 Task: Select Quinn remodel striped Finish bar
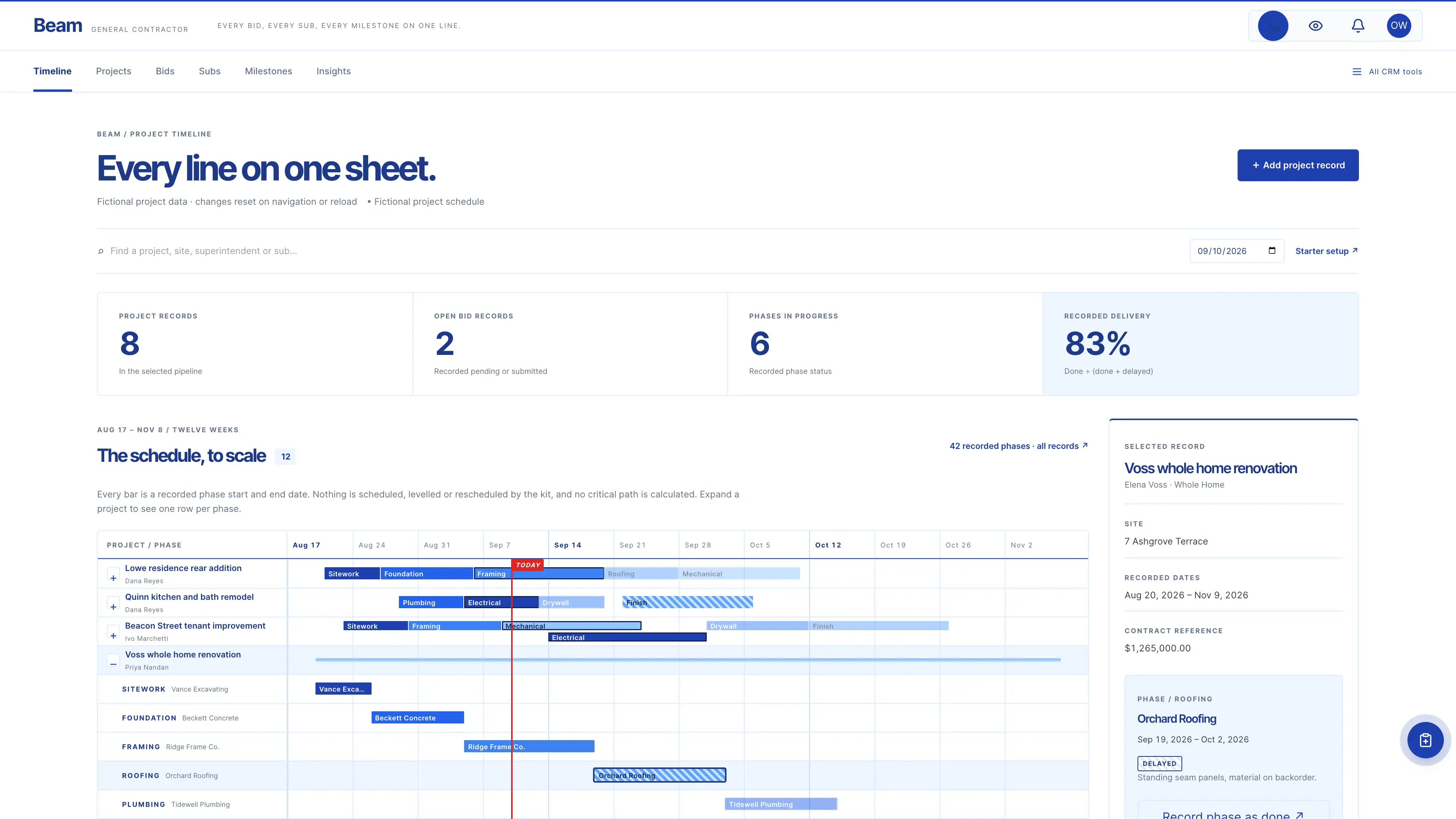(688, 602)
